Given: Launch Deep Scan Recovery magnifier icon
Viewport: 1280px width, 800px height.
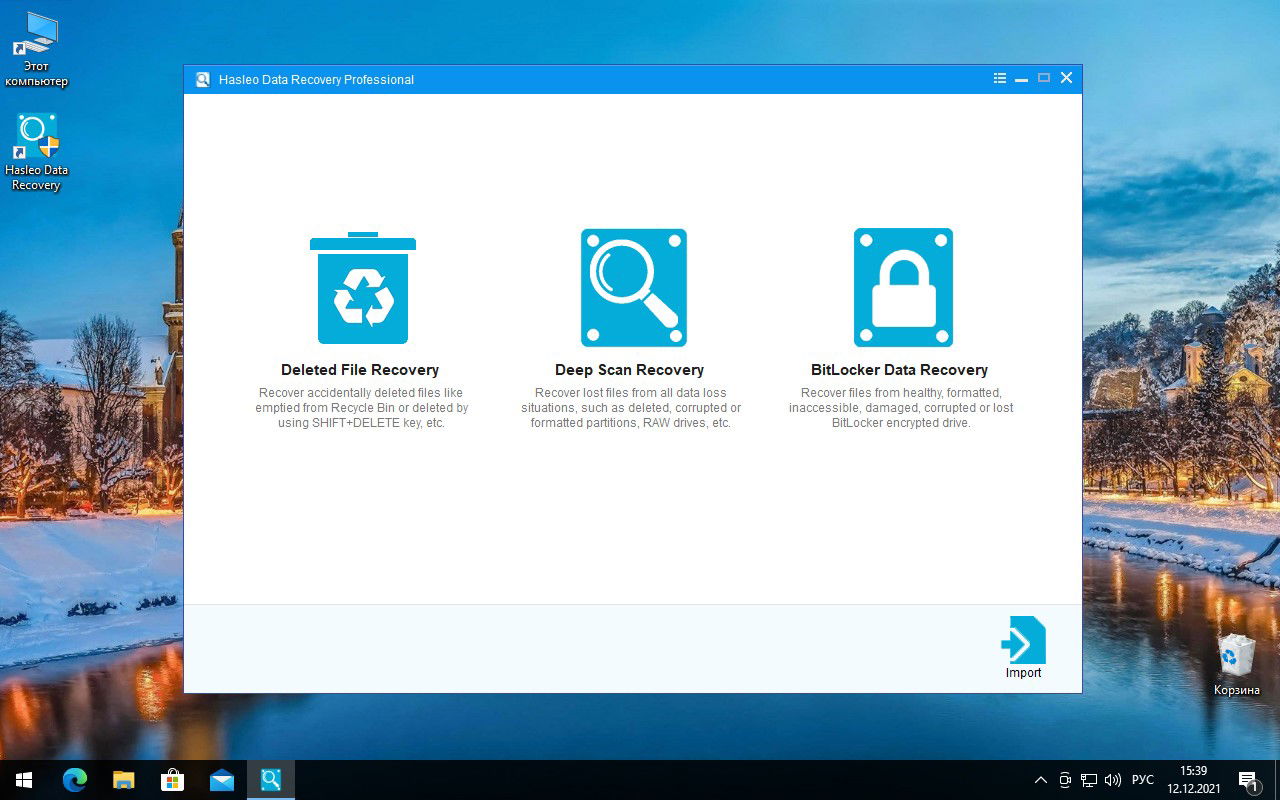Looking at the screenshot, I should pyautogui.click(x=634, y=288).
